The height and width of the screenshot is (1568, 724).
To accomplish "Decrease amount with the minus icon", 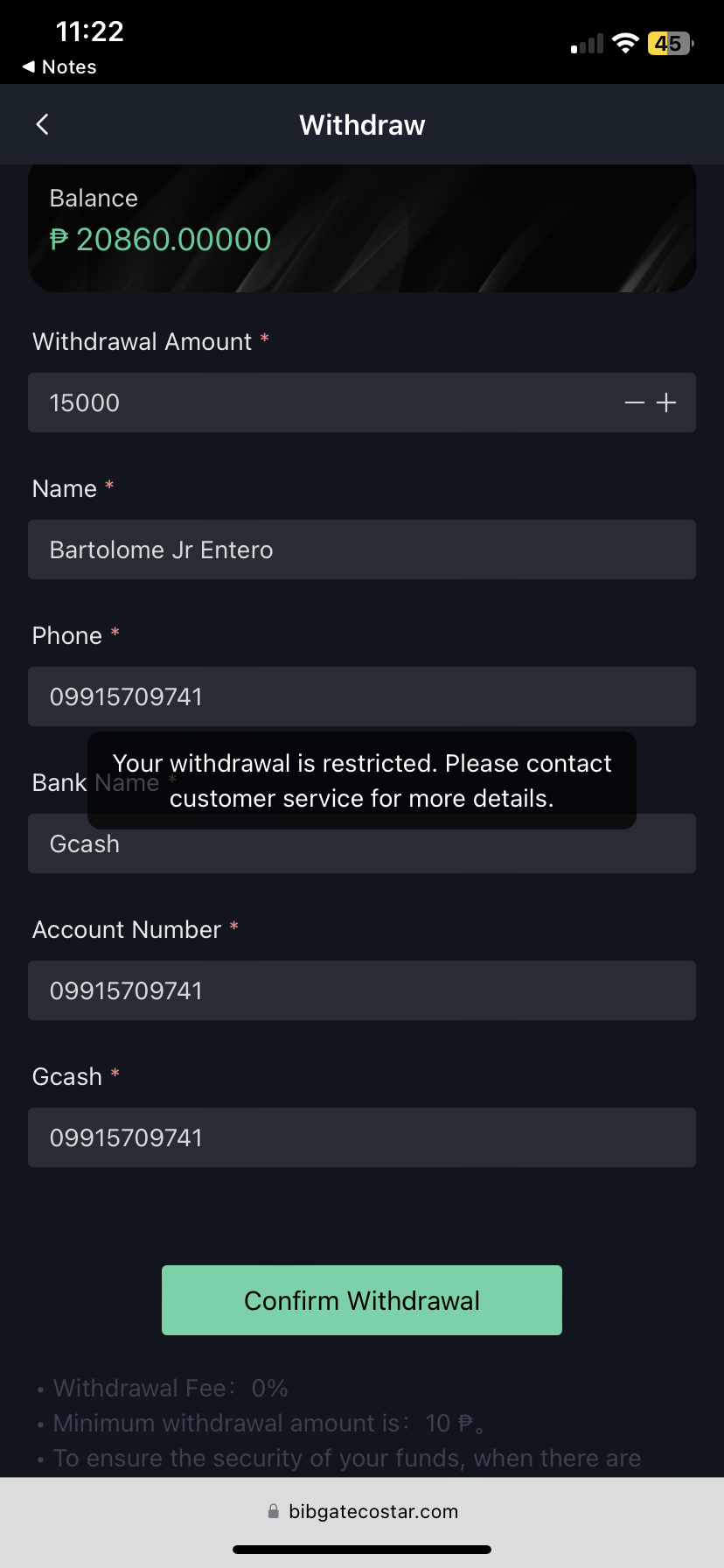I will click(635, 402).
